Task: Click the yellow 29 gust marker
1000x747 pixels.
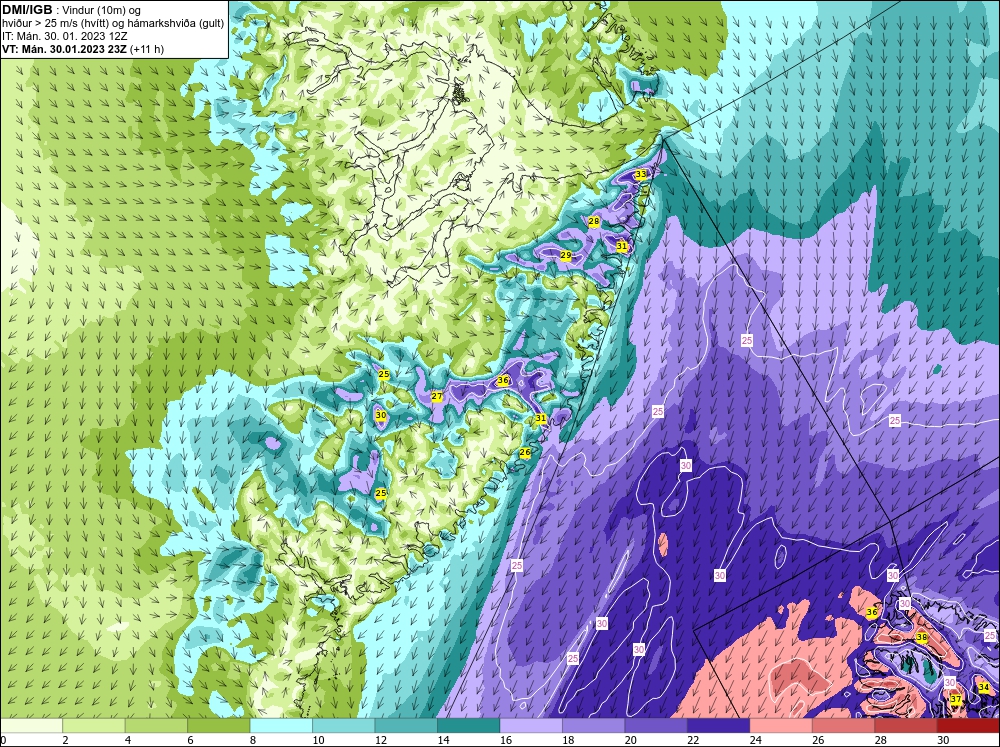Action: 566,255
